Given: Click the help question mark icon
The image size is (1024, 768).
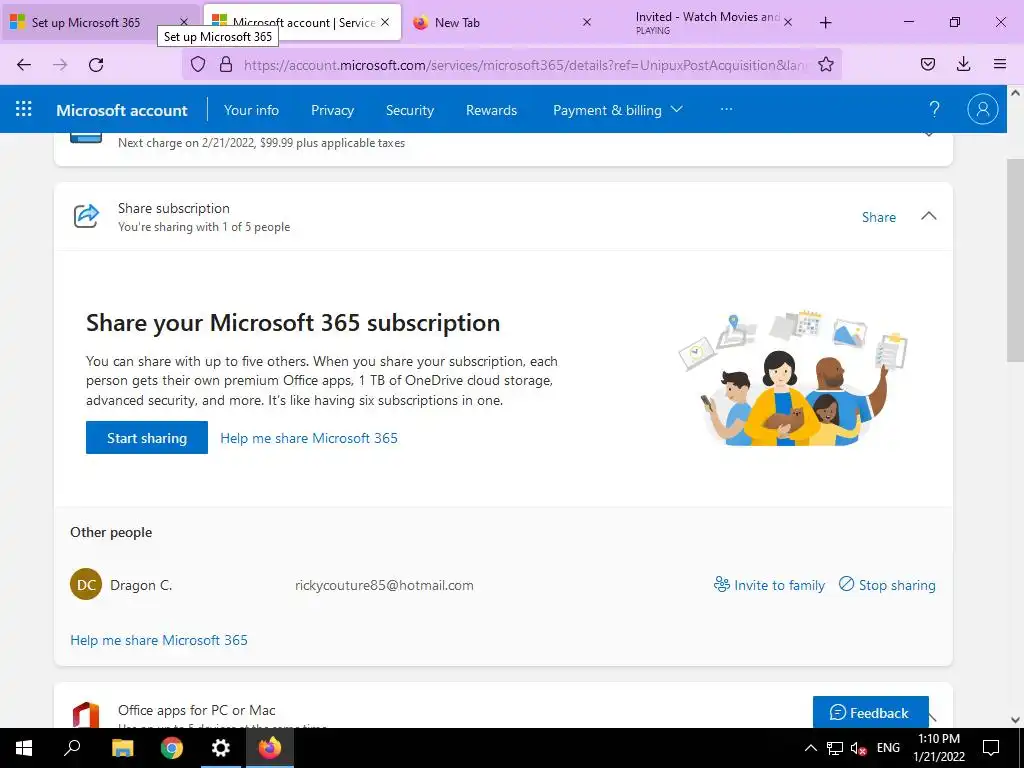Looking at the screenshot, I should pyautogui.click(x=935, y=109).
